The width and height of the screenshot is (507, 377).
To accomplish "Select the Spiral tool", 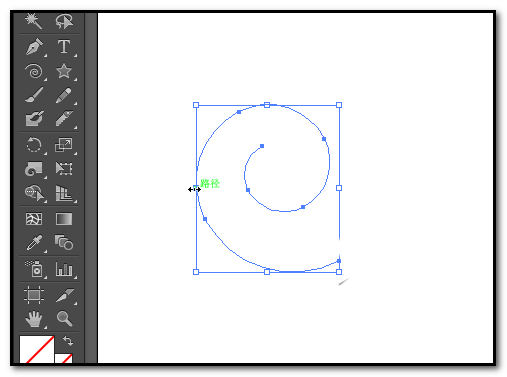I will [x=34, y=71].
